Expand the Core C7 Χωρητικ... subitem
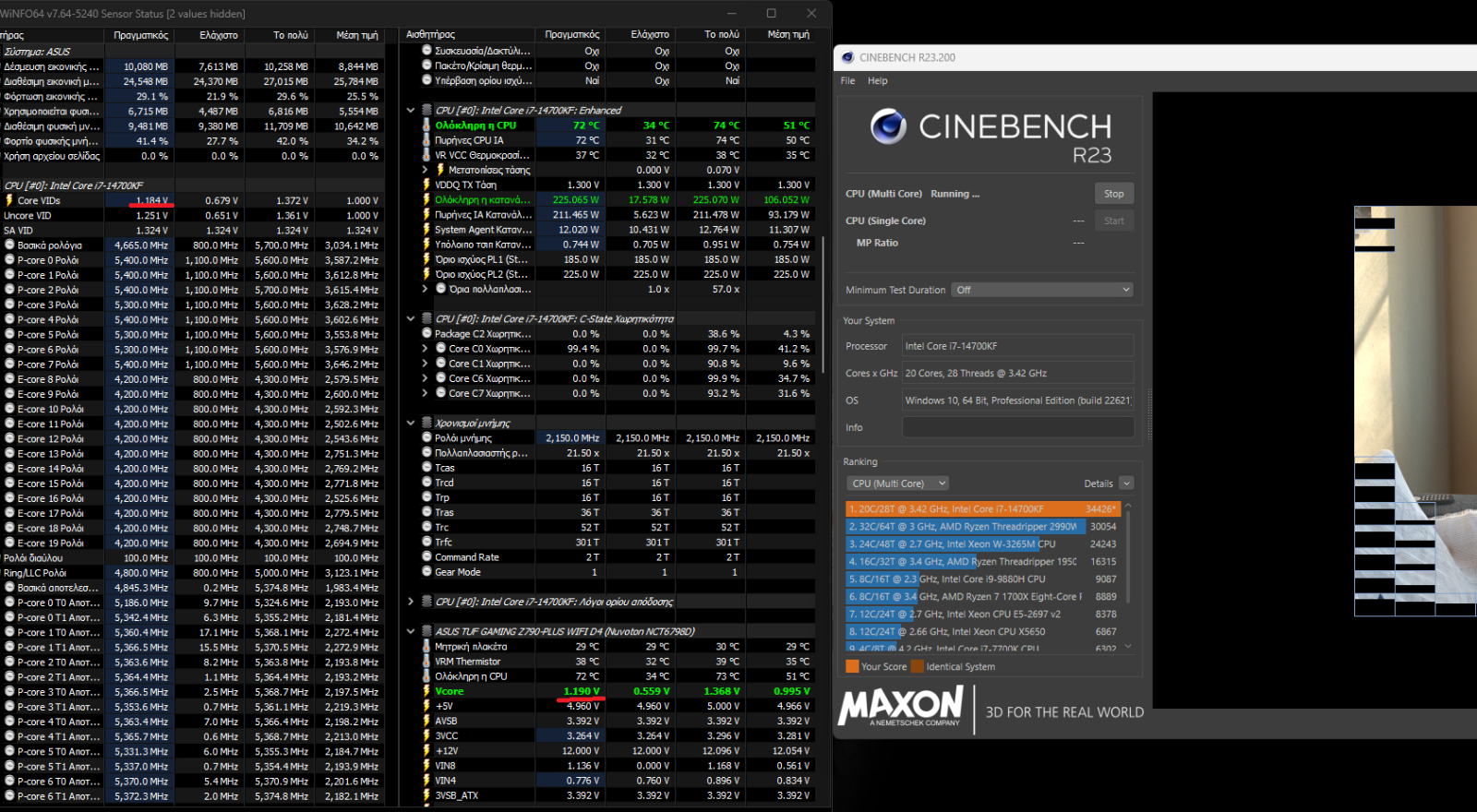The image size is (1477, 812). pos(425,394)
